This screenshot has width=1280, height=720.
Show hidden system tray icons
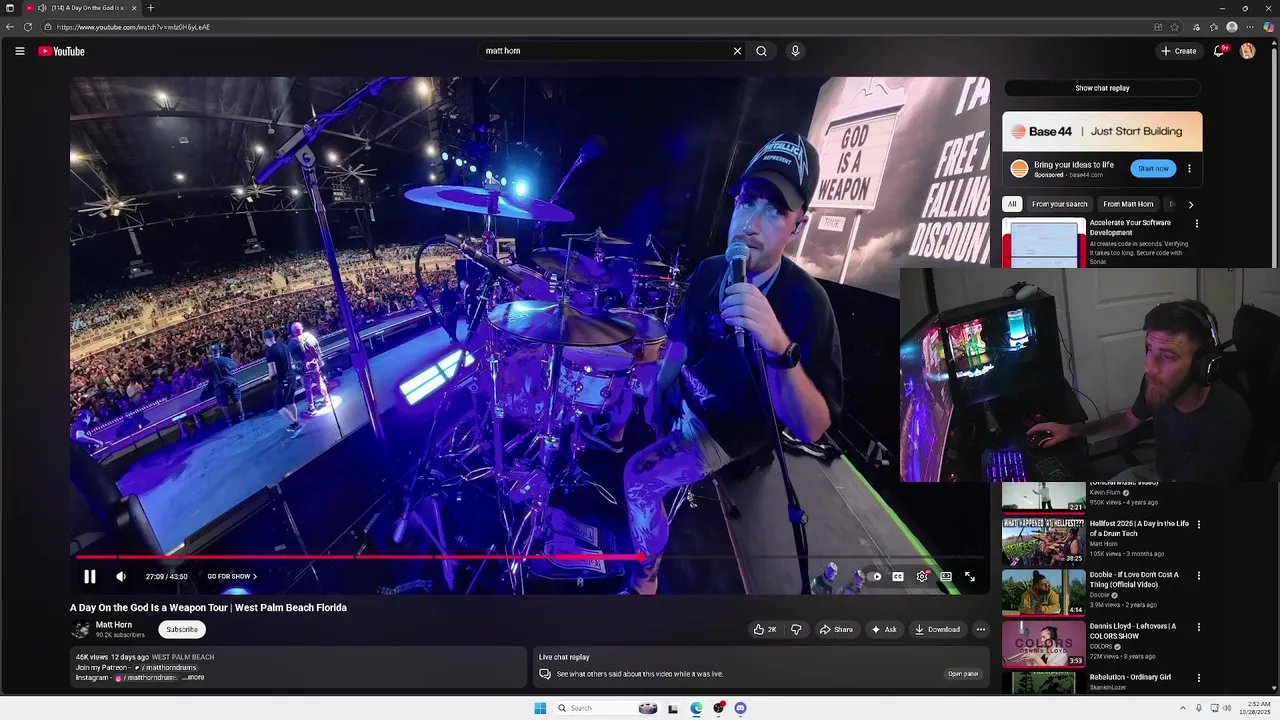click(x=1182, y=708)
